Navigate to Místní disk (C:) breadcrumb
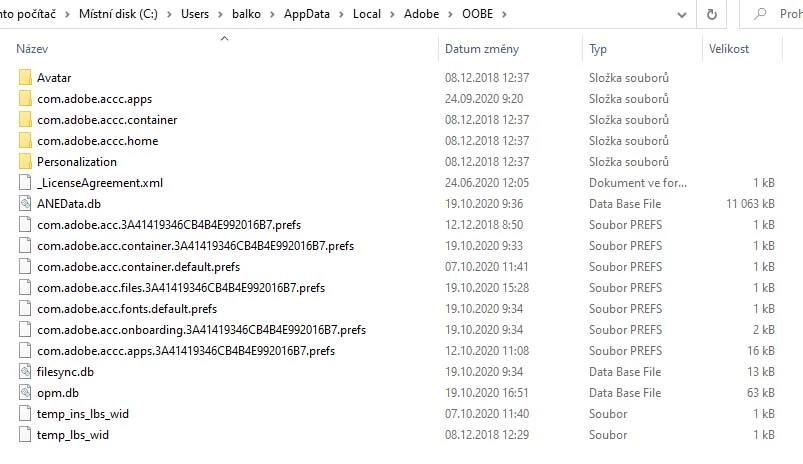The height and width of the screenshot is (464, 803). tap(118, 14)
